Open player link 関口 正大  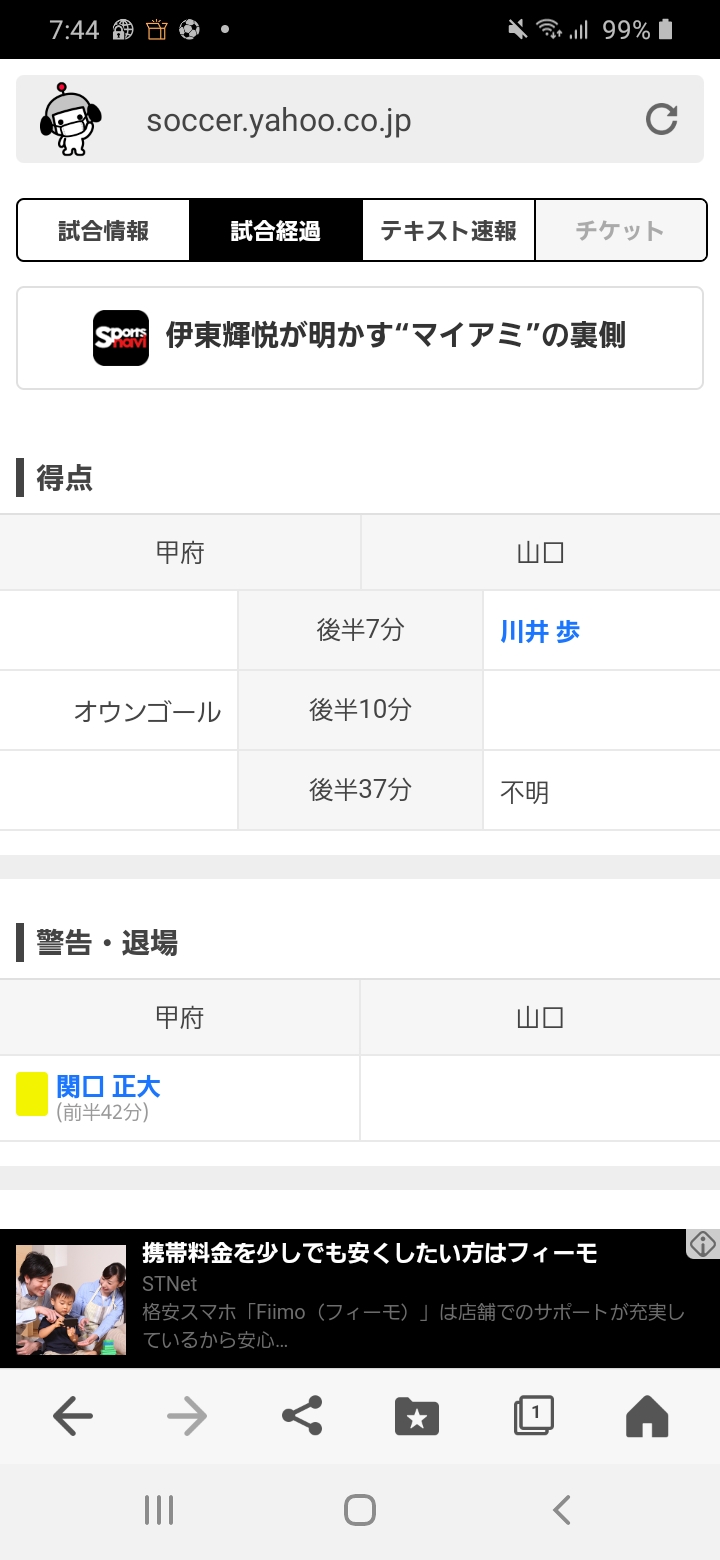[x=108, y=1086]
